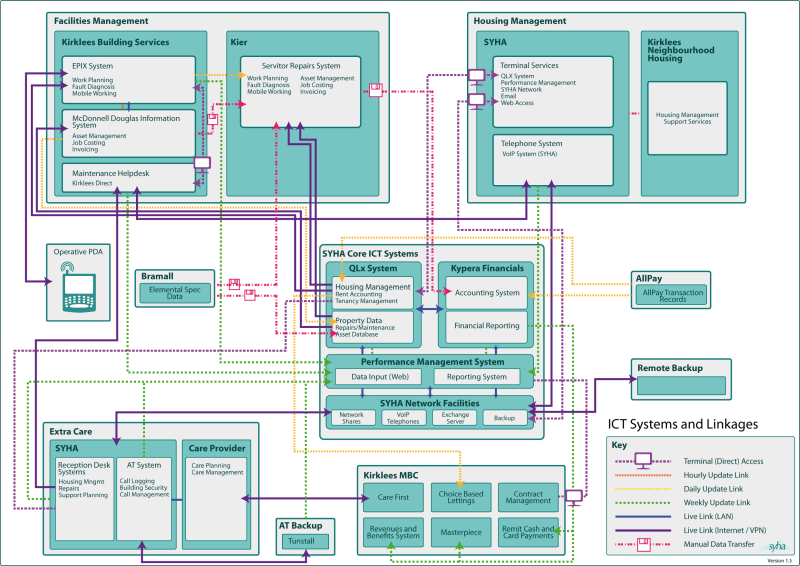Viewport: 800px width, 566px height.
Task: Click the syha logo in the Key corner
Action: (x=777, y=547)
